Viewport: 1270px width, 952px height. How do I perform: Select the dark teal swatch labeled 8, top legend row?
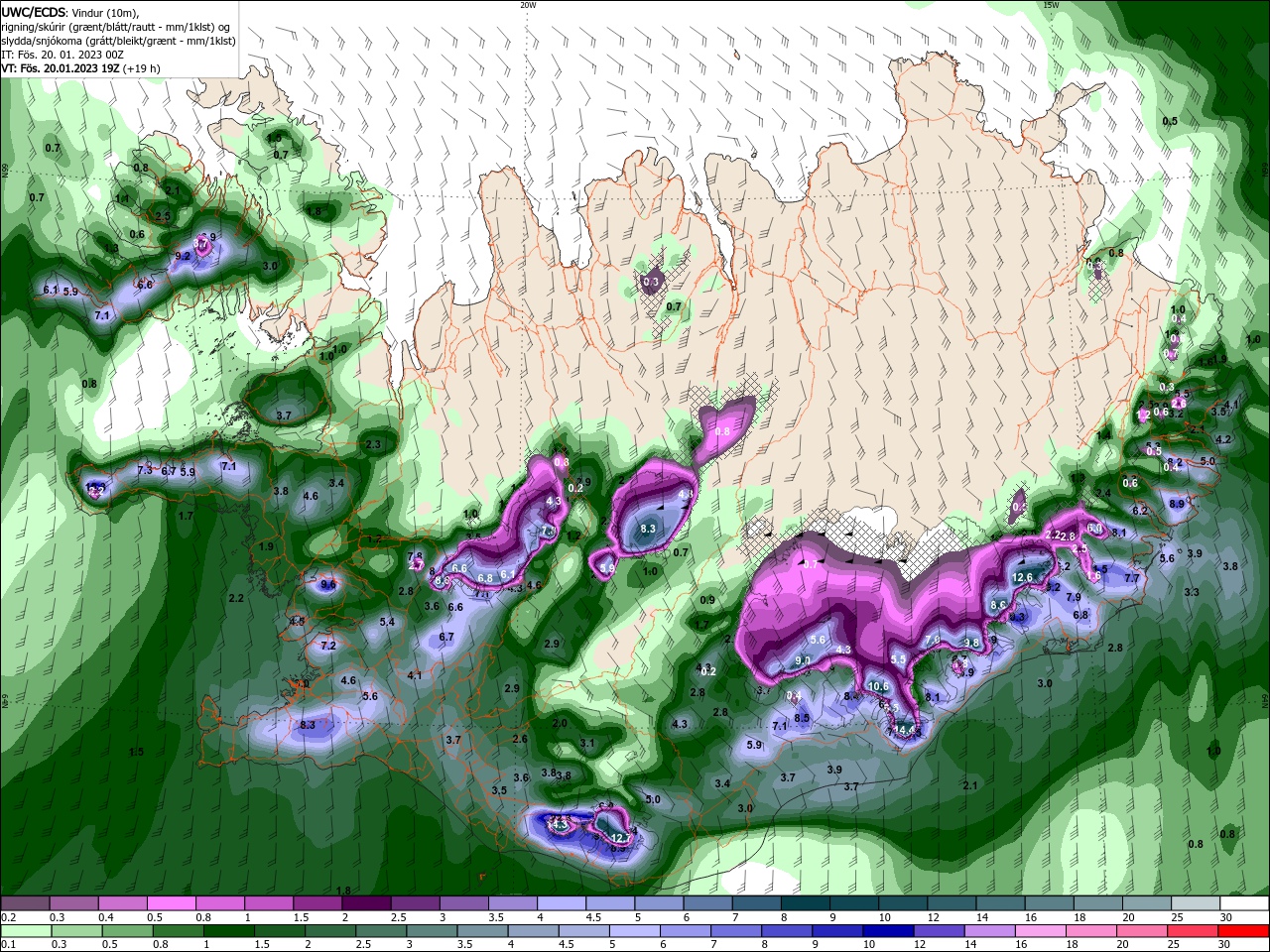tap(806, 903)
